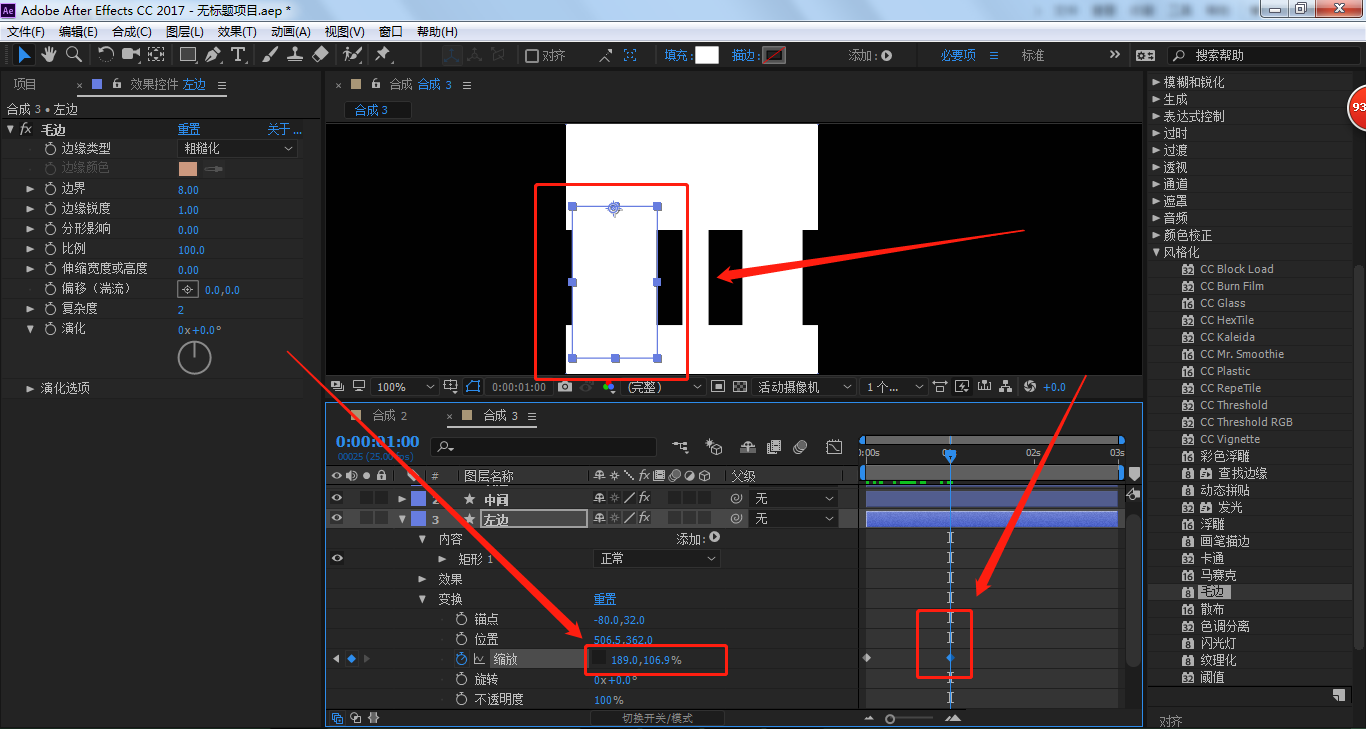The image size is (1366, 729).
Task: Click 重置 link for 毛边 effect
Action: coord(189,129)
